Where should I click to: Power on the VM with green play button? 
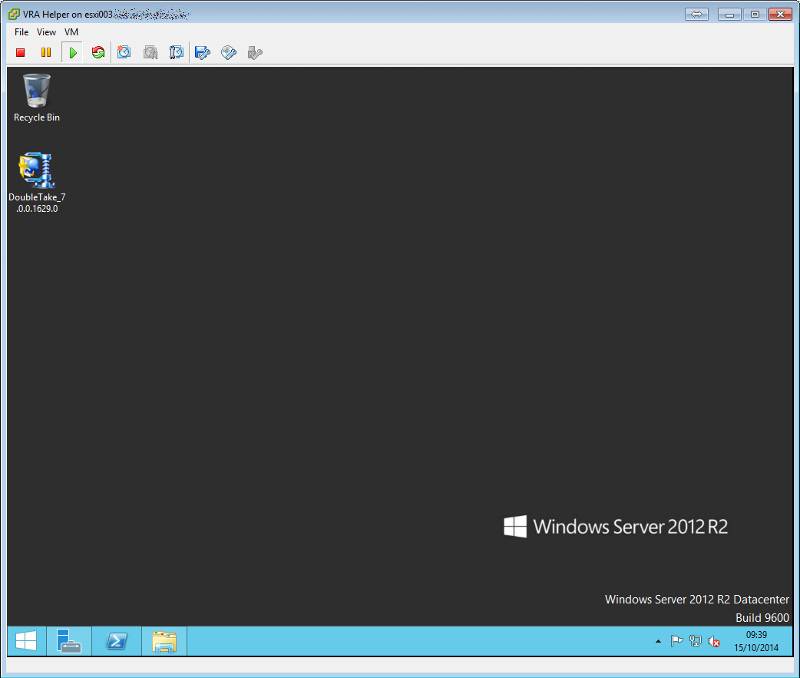(x=72, y=53)
